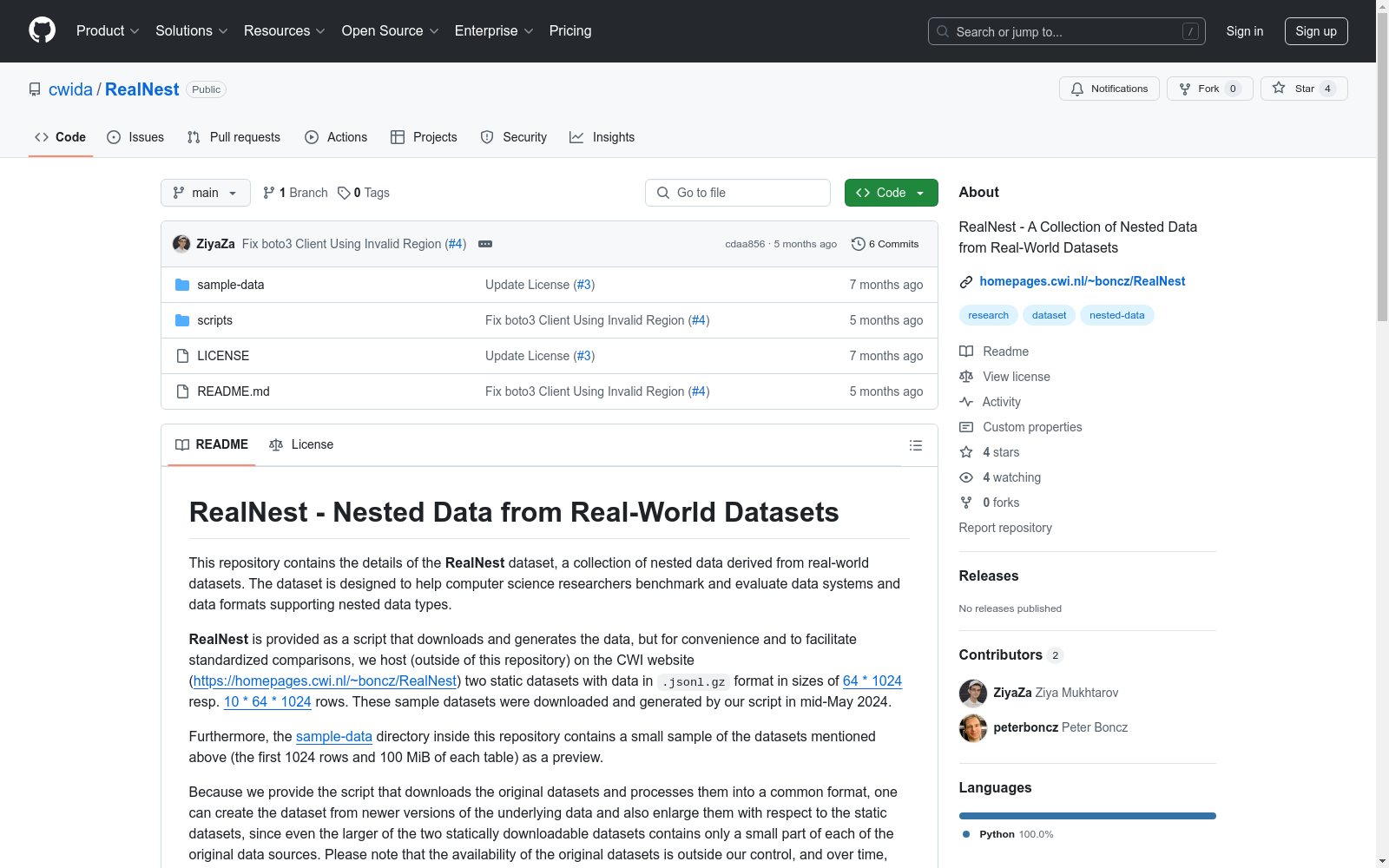This screenshot has width=1389, height=868.
Task: Click the star icon next to 4 stars
Action: (966, 452)
